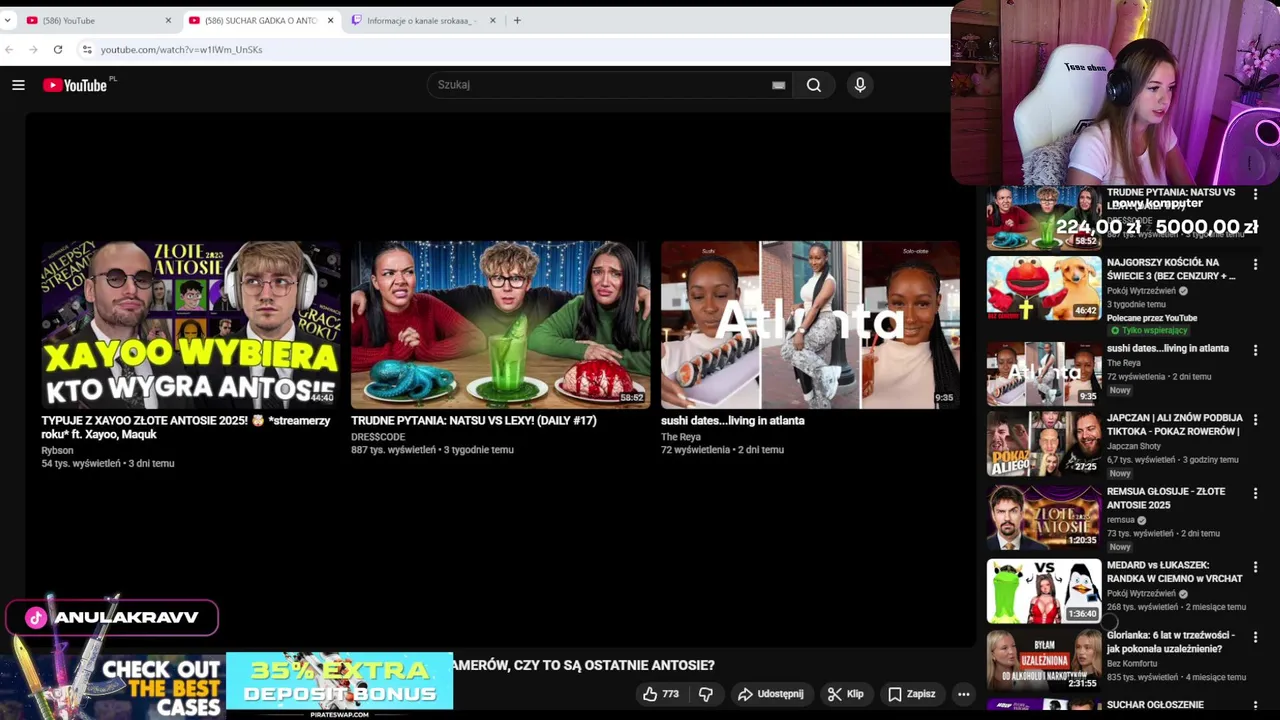This screenshot has width=1280, height=720.
Task: Open the YouTube hamburger guide menu
Action: pyautogui.click(x=18, y=85)
